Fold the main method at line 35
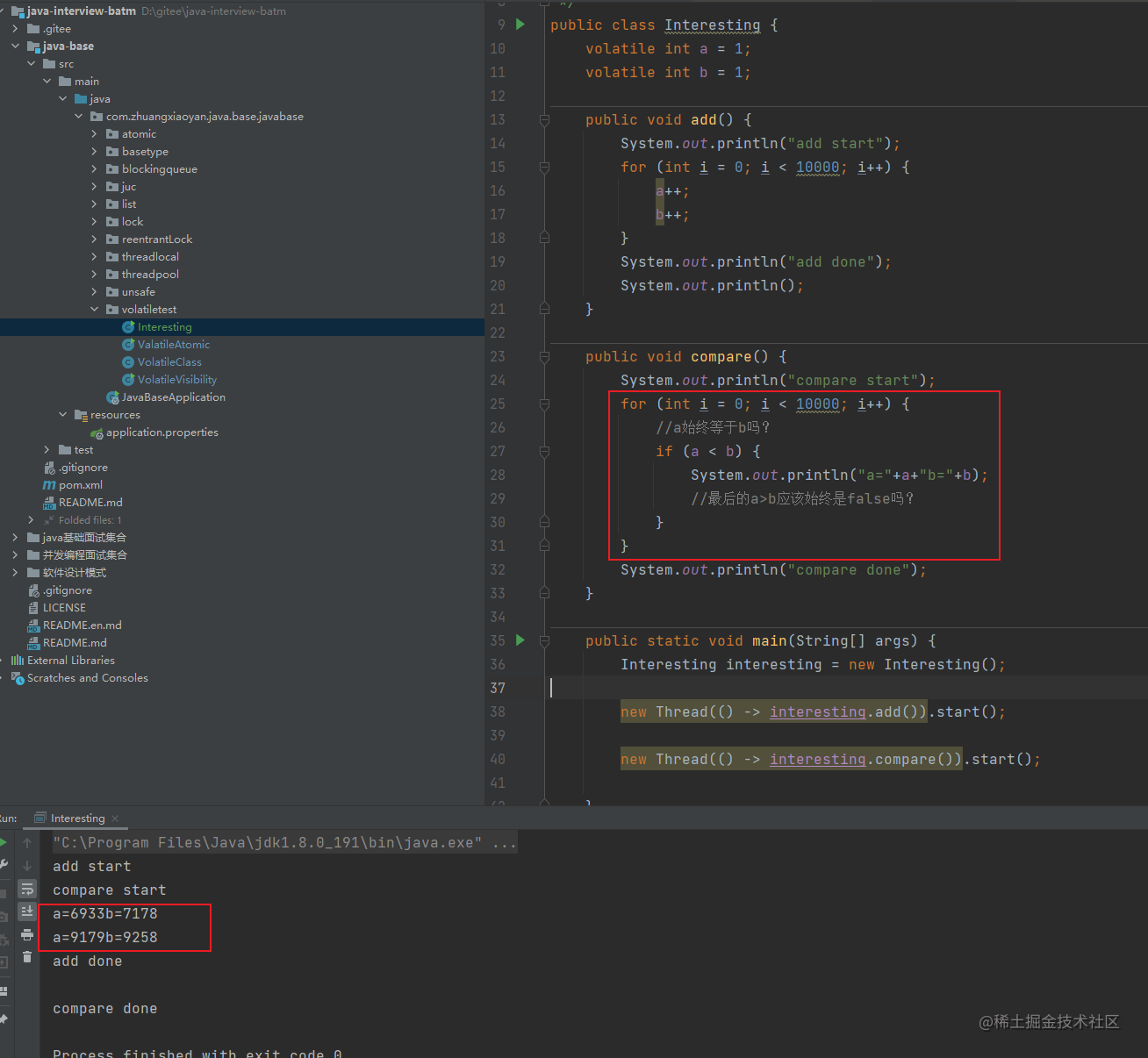This screenshot has width=1148, height=1058. (x=544, y=641)
